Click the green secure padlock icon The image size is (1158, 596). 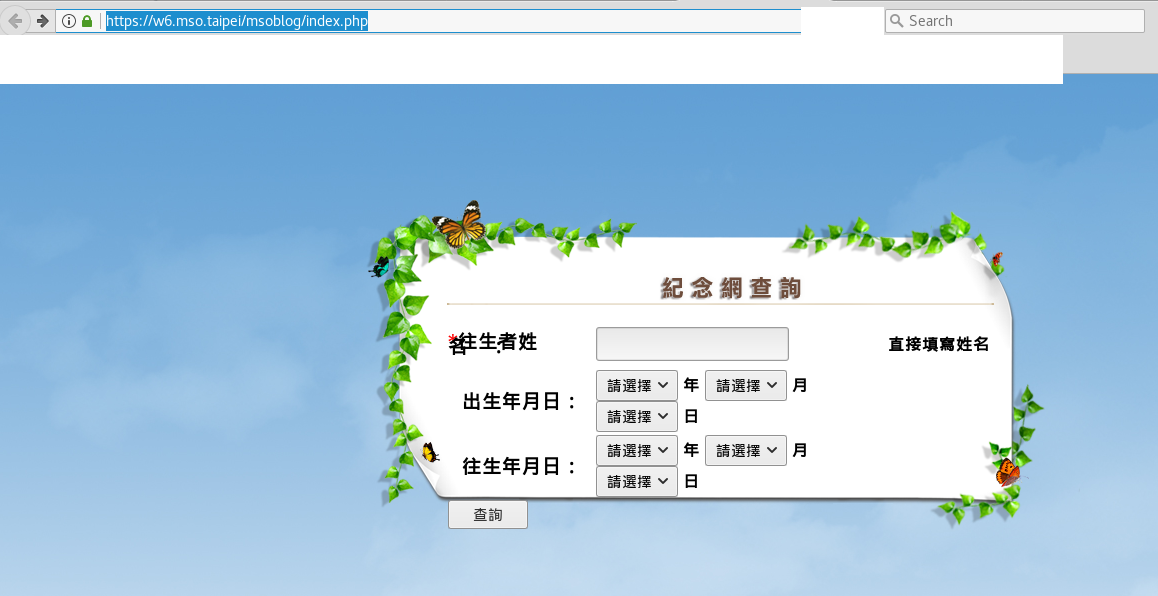[x=87, y=21]
